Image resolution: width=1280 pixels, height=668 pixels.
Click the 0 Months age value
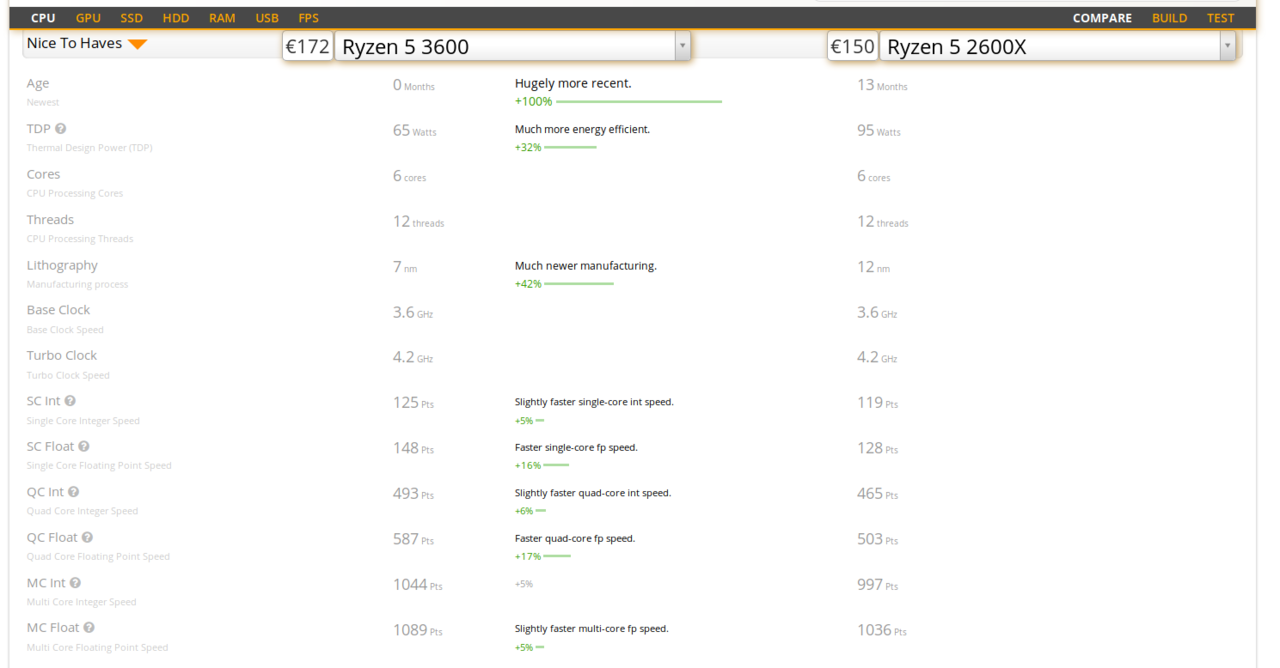pyautogui.click(x=414, y=85)
